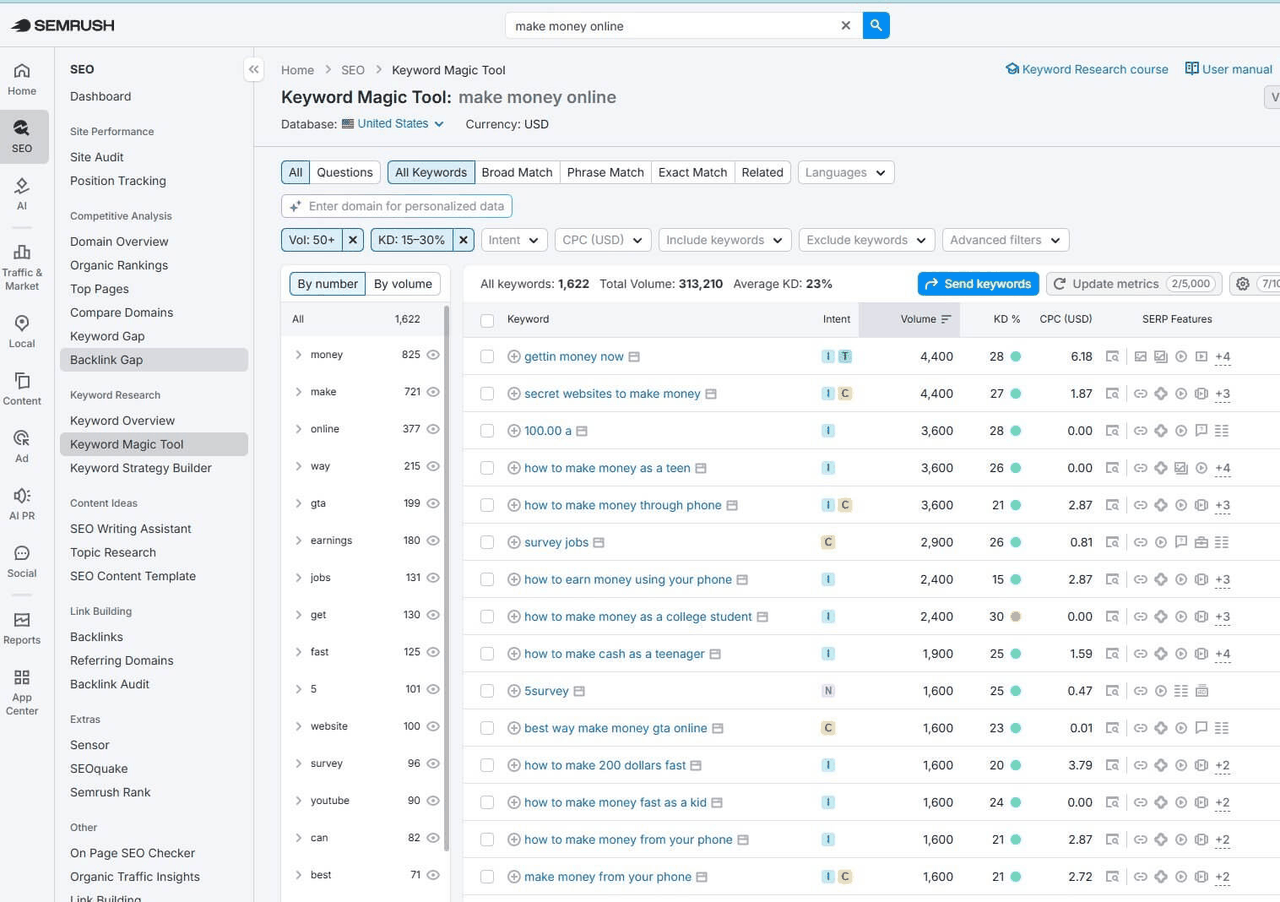Select the Related tab
1280x902 pixels.
(762, 172)
